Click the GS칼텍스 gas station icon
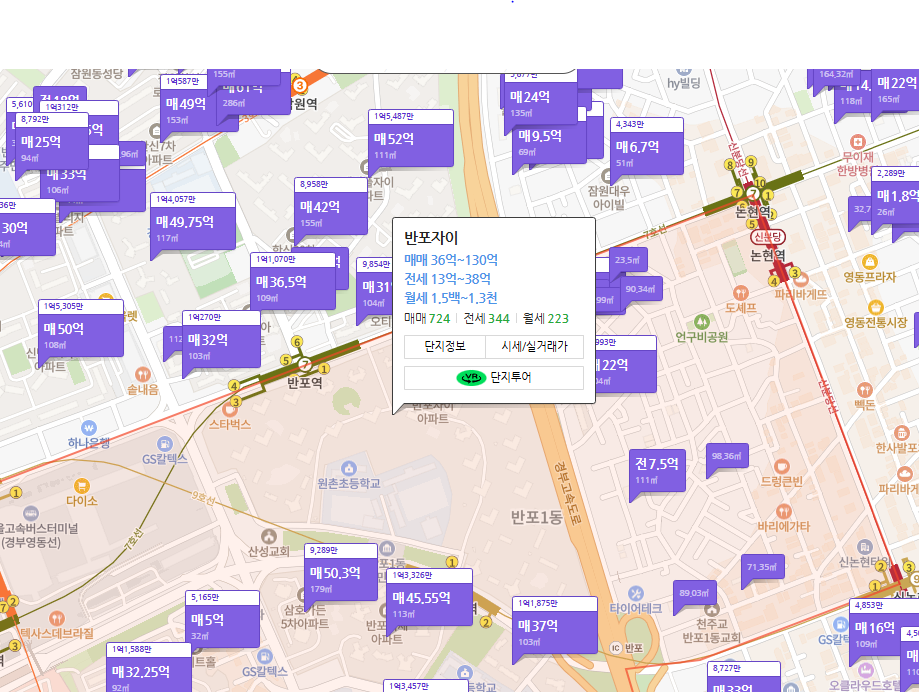 pyautogui.click(x=165, y=444)
